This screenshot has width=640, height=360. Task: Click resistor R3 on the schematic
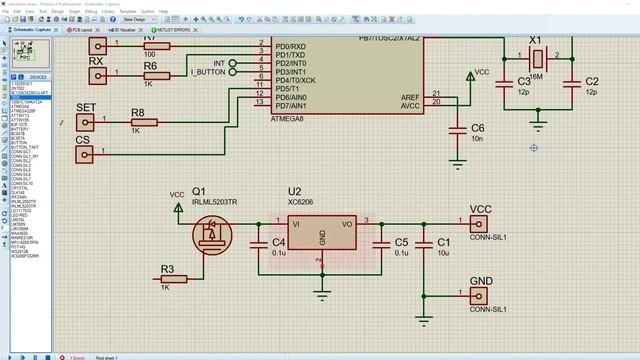174,279
